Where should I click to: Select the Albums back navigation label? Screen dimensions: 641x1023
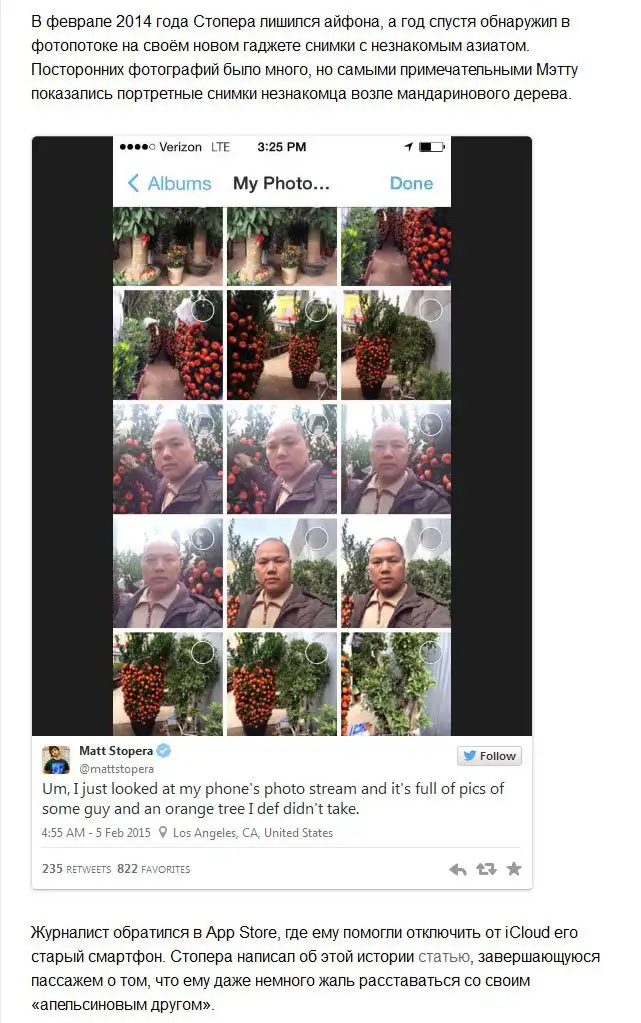180,183
